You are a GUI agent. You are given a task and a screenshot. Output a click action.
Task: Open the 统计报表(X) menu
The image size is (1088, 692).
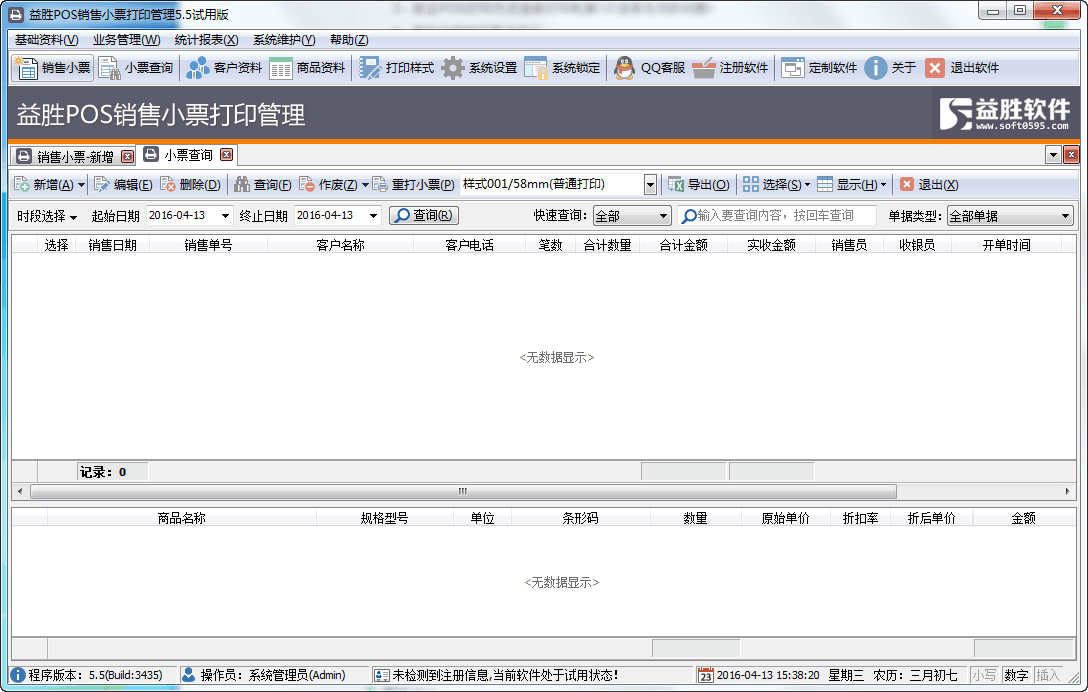tap(206, 40)
